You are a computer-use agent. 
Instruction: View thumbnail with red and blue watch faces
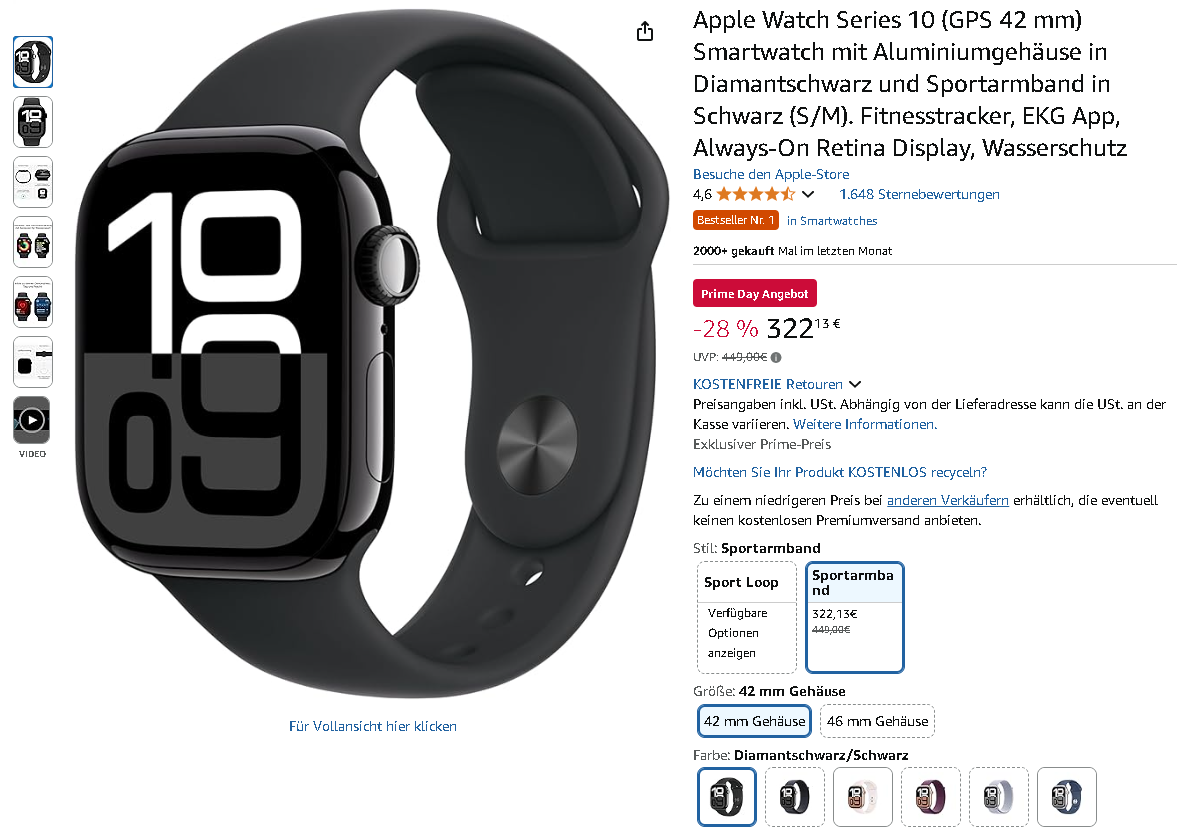[32, 302]
